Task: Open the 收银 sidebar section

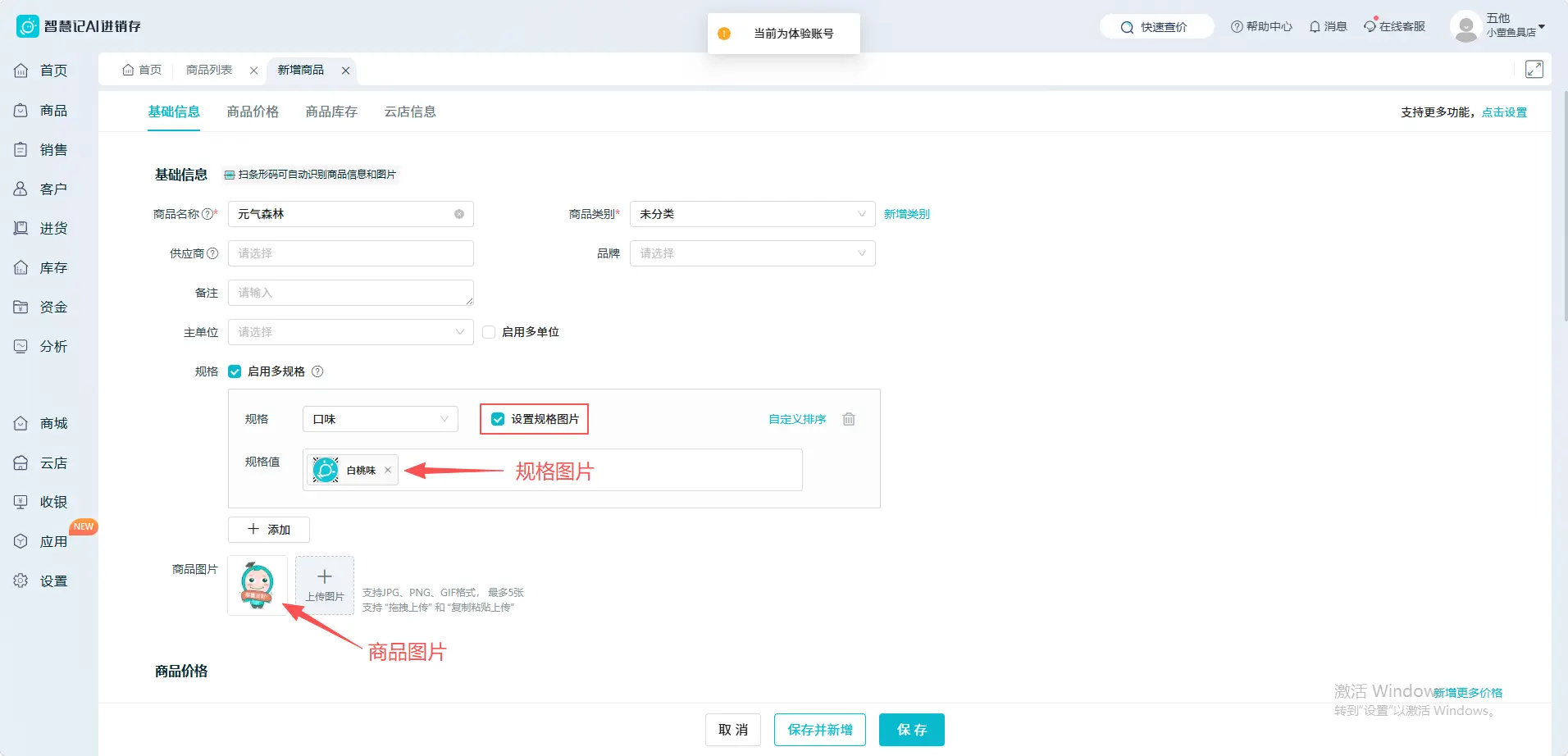Action: pos(41,502)
